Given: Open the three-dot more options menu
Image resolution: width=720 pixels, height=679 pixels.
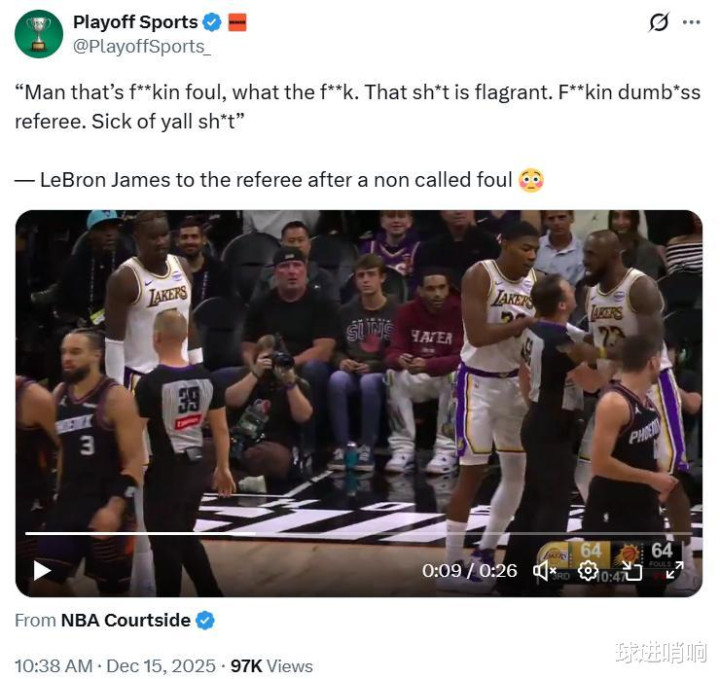Looking at the screenshot, I should point(692,22).
